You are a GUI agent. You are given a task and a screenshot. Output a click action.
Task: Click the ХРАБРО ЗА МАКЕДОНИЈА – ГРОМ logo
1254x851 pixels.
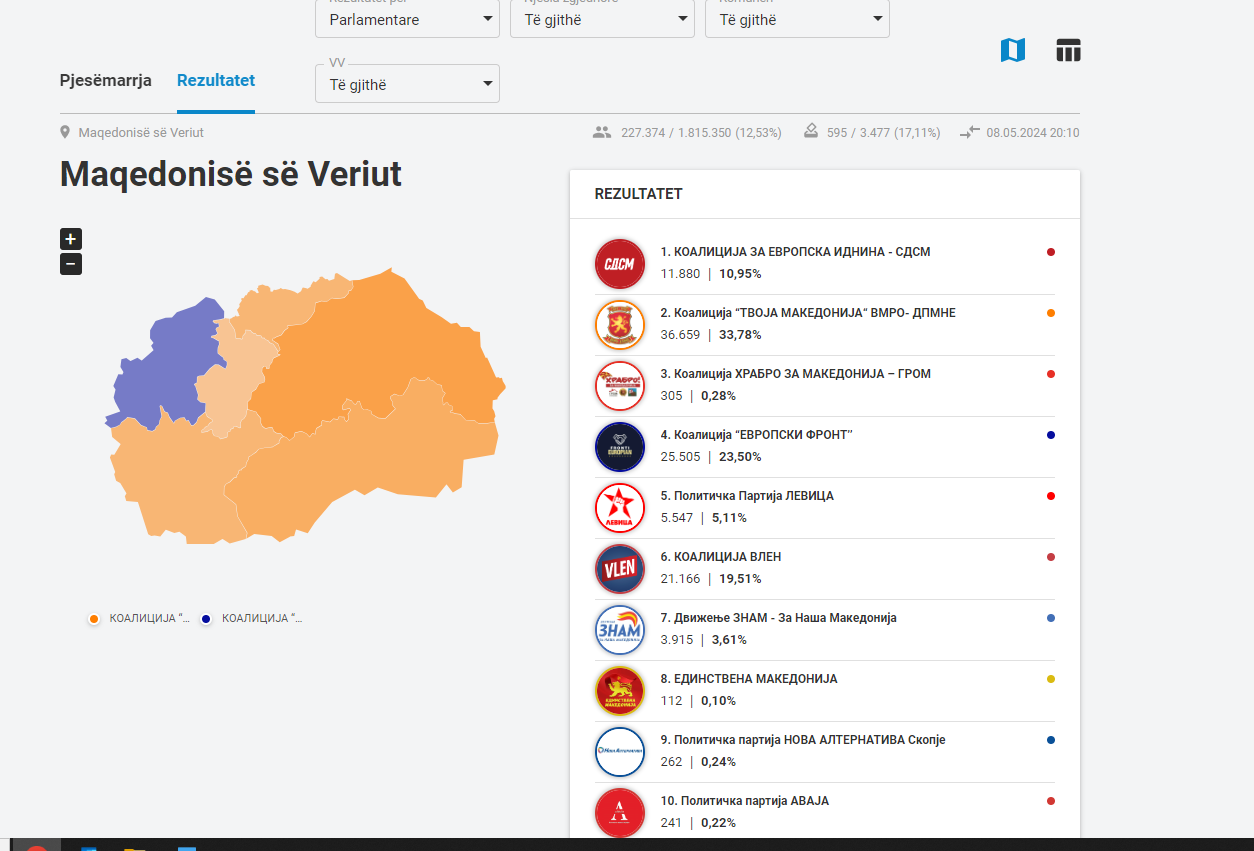(x=620, y=386)
